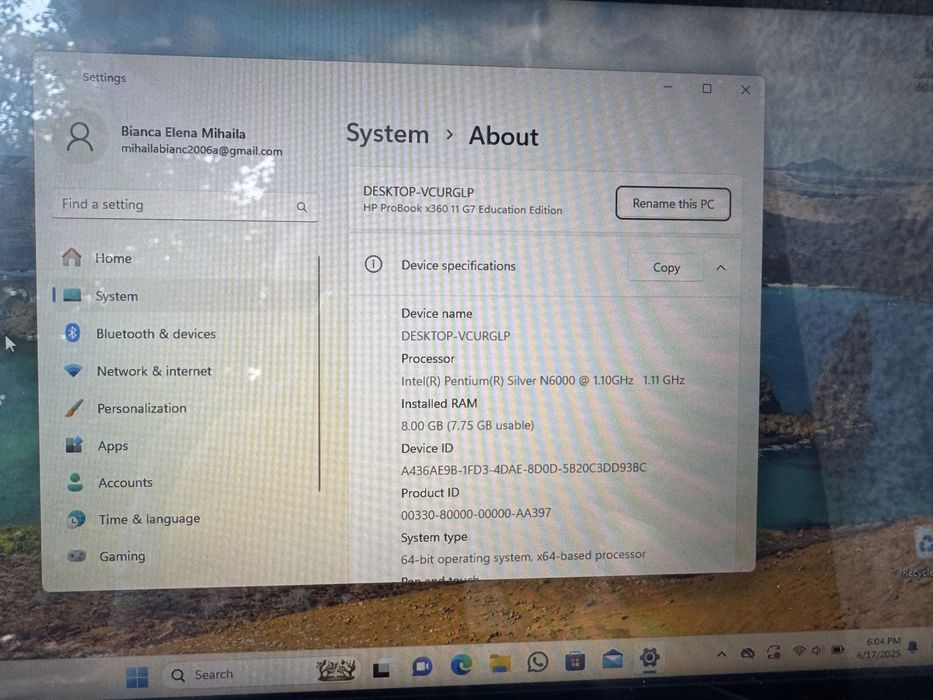Copy the device specifications
This screenshot has height=700, width=933.
click(x=666, y=268)
